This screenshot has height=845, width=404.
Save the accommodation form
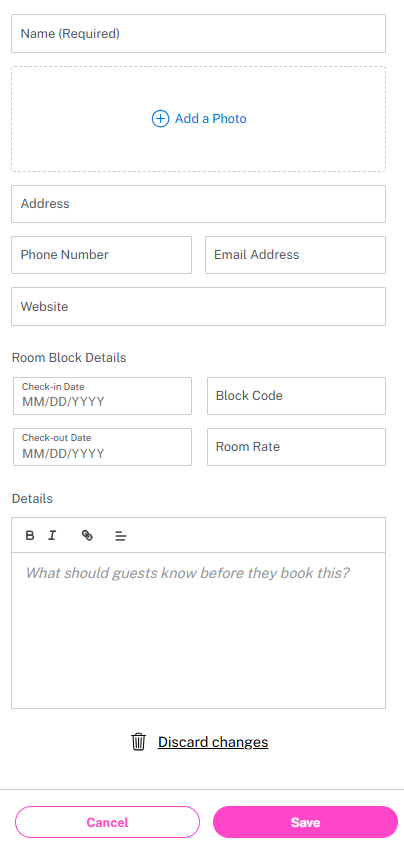[x=305, y=822]
